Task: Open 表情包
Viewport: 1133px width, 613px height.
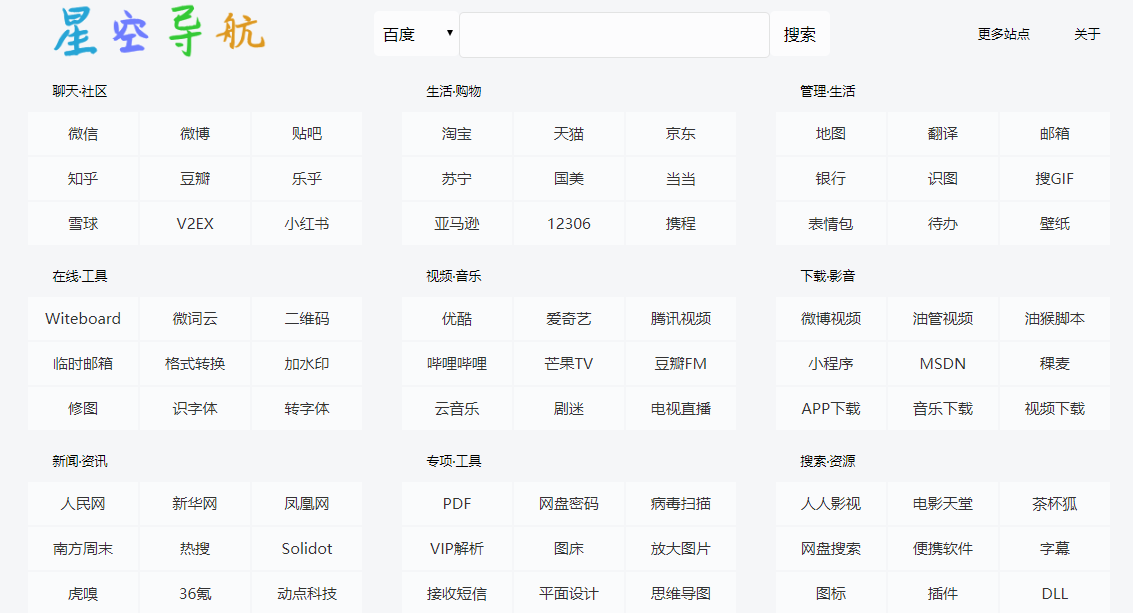Action: point(831,223)
